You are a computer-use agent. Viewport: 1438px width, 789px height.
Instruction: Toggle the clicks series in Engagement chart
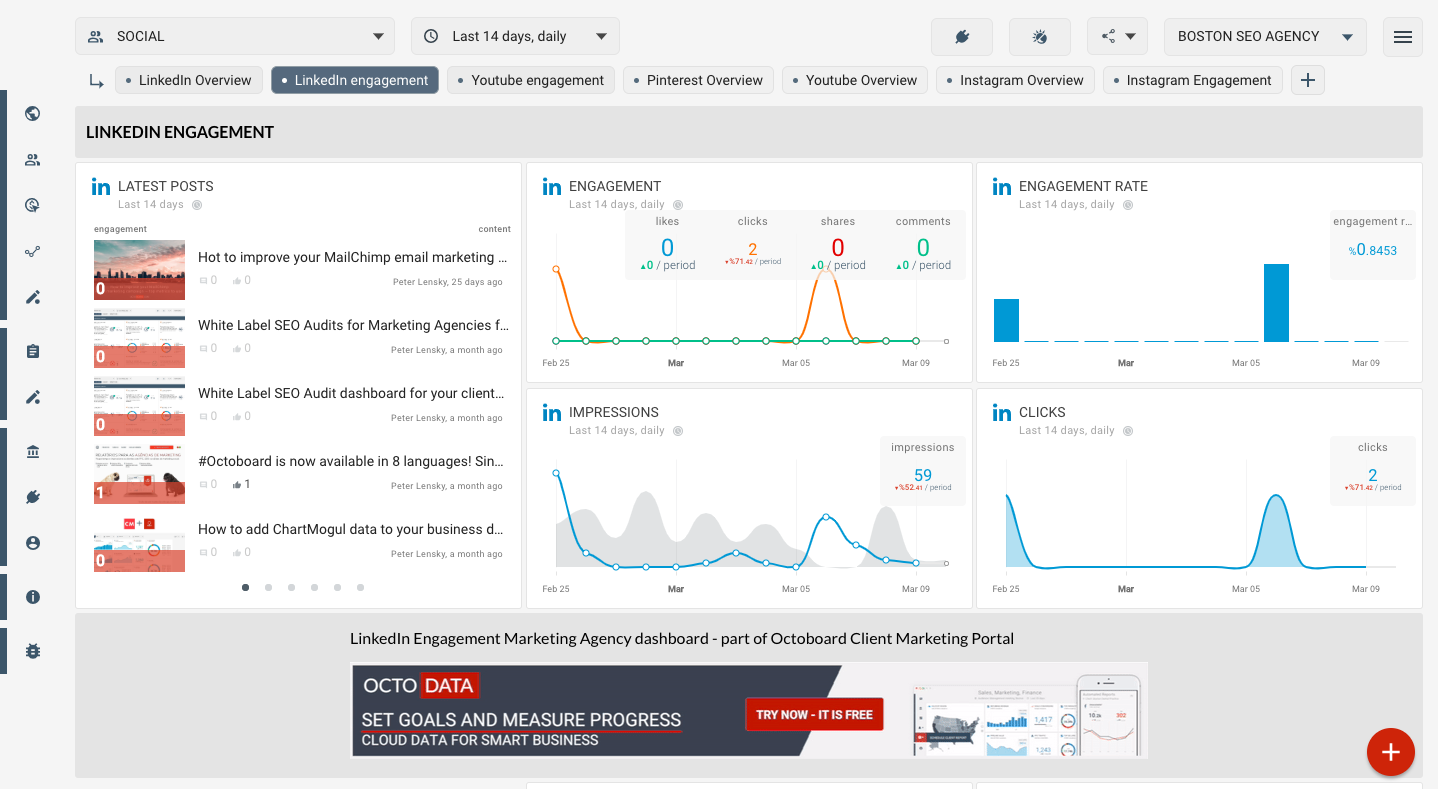point(753,244)
